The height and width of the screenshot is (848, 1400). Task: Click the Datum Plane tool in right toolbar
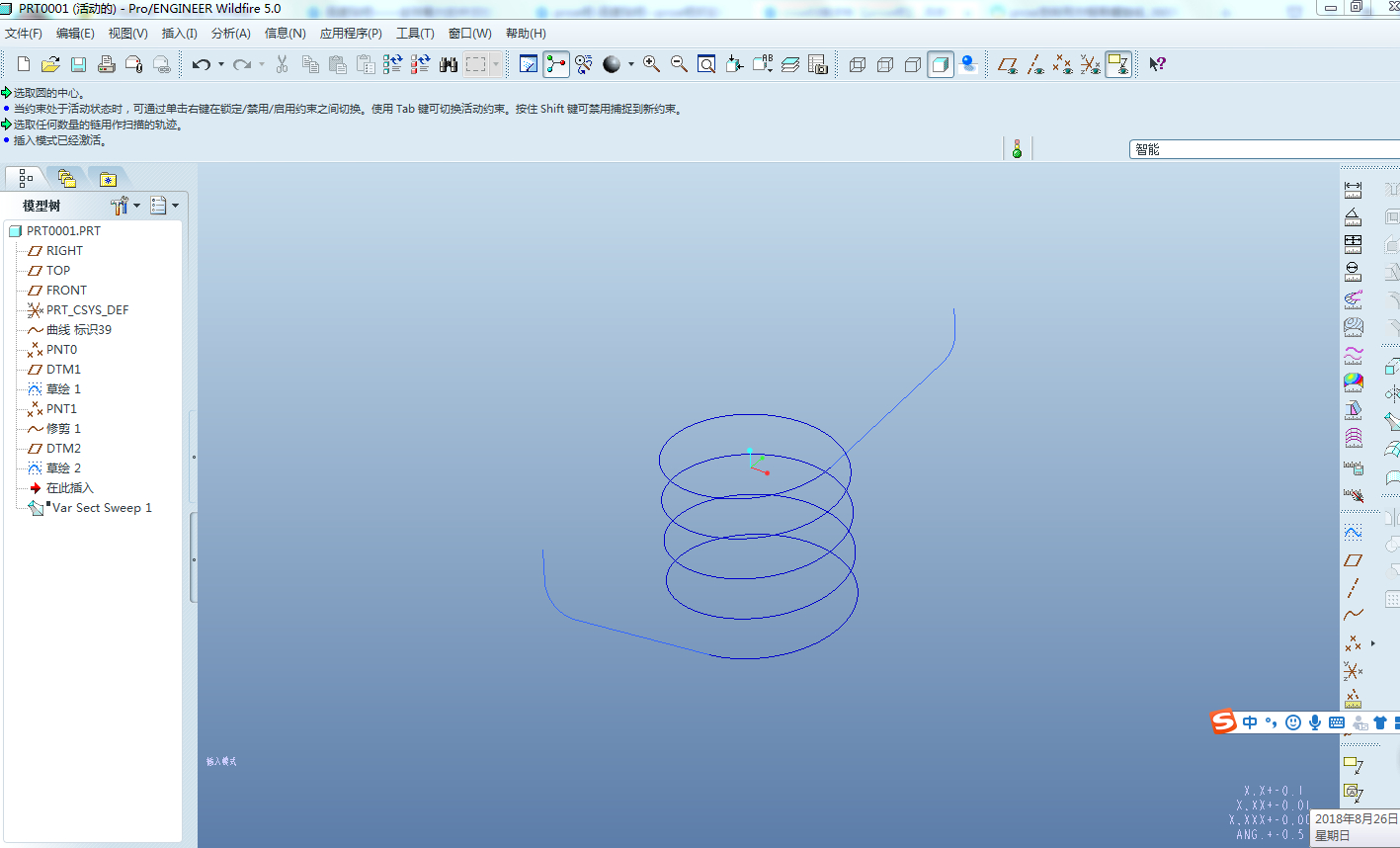(x=1353, y=560)
